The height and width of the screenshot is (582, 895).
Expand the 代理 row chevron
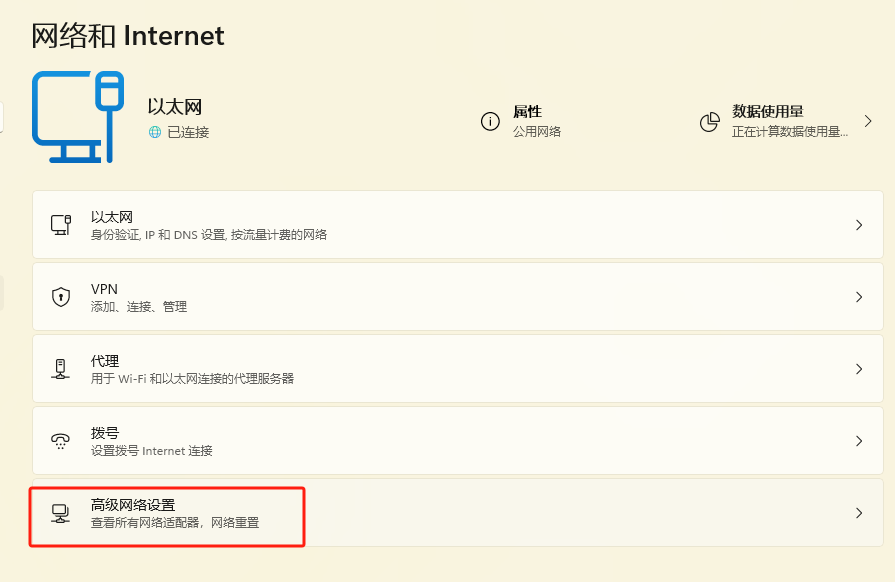tap(858, 369)
